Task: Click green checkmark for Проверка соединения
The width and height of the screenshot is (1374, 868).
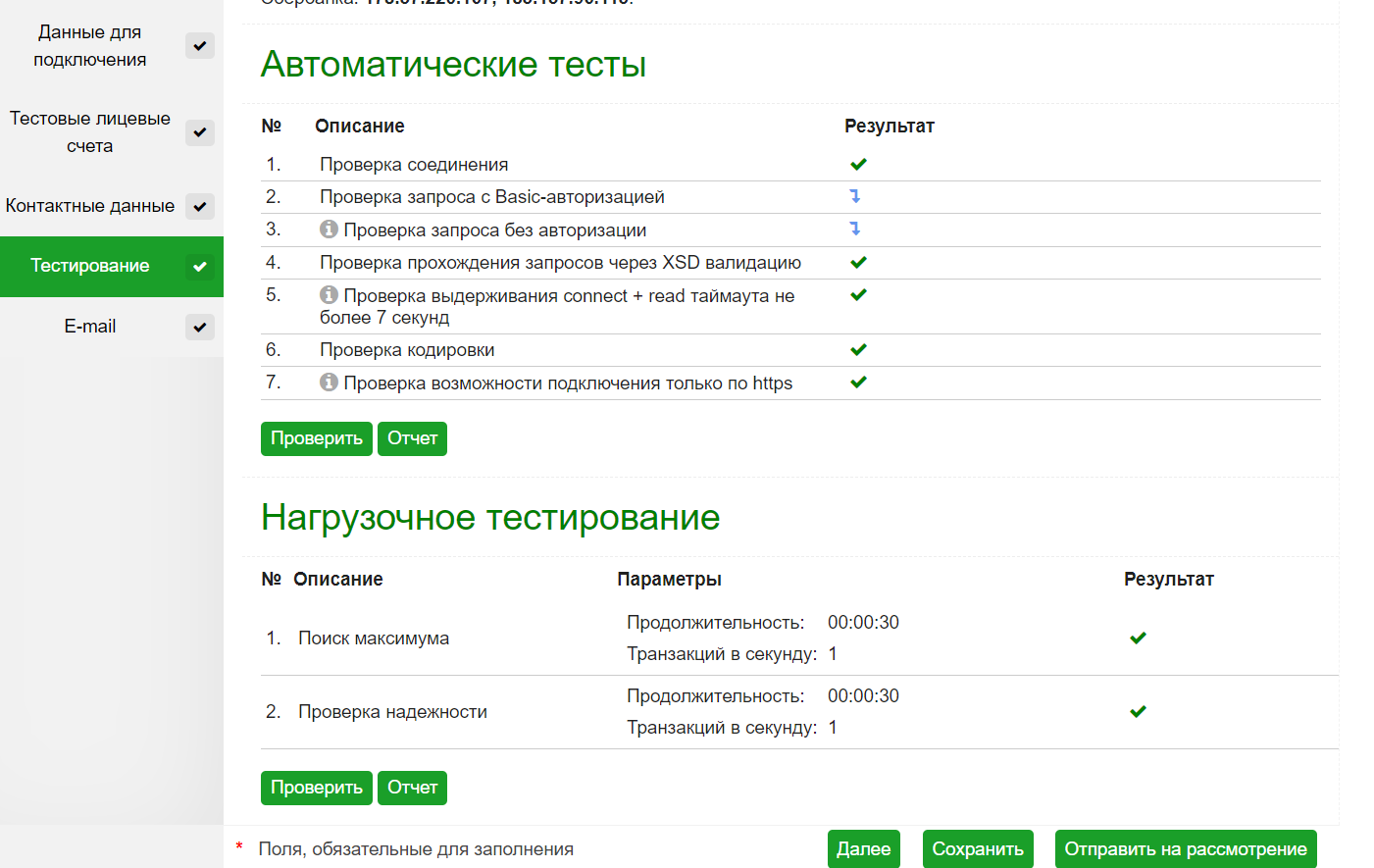Action: pyautogui.click(x=858, y=164)
